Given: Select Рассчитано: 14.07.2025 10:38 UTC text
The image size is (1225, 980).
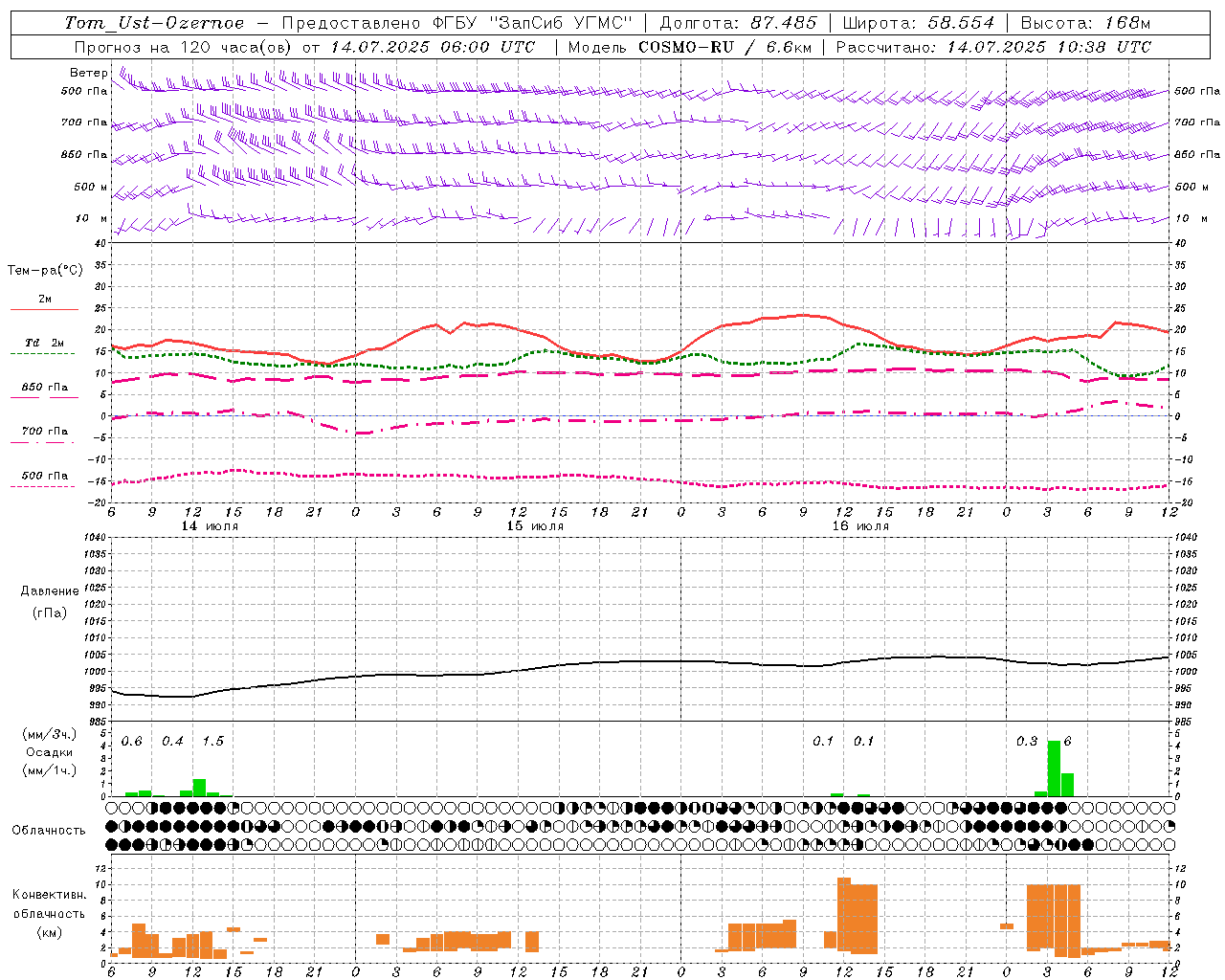Looking at the screenshot, I should click(x=994, y=47).
